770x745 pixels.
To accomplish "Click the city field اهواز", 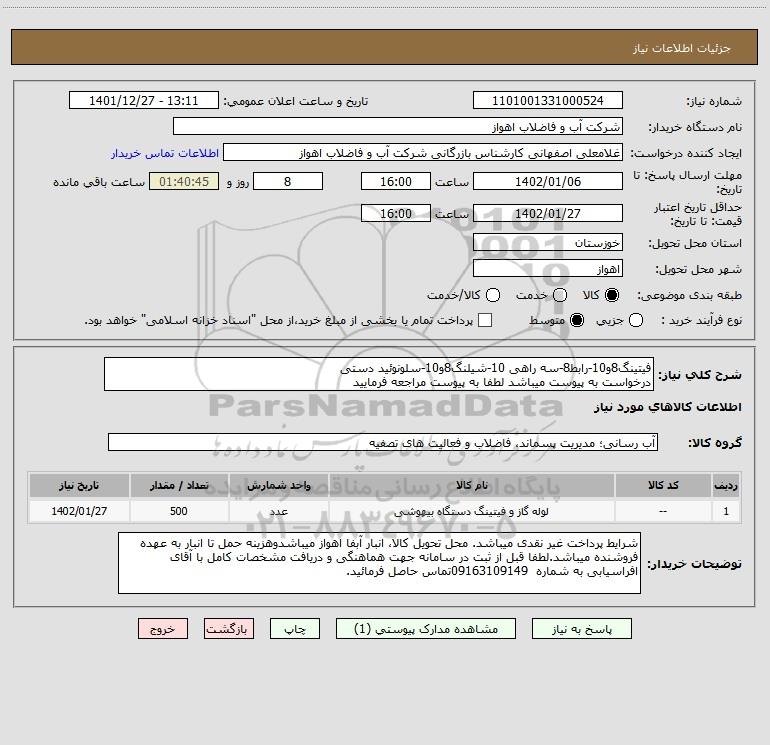I will point(548,269).
